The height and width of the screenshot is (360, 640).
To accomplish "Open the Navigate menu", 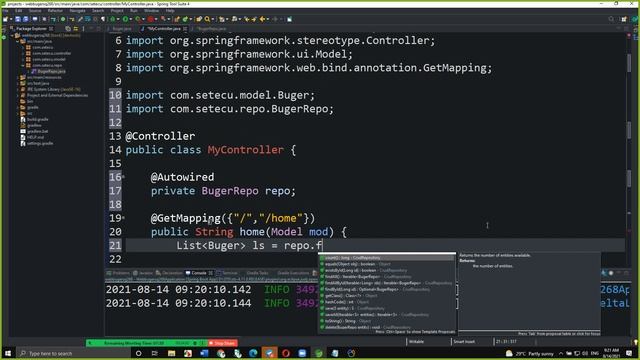I will [x=77, y=11].
